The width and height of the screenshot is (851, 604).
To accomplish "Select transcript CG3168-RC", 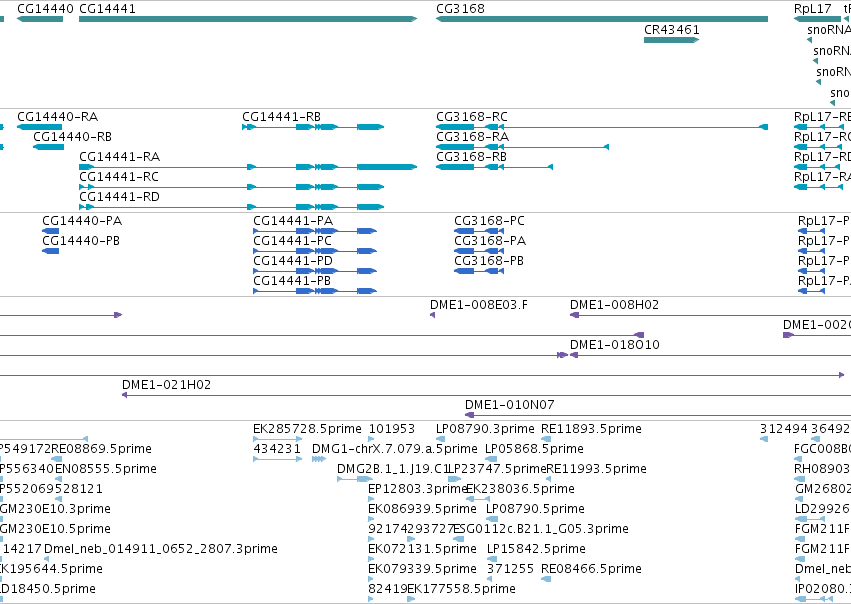I will 472,117.
